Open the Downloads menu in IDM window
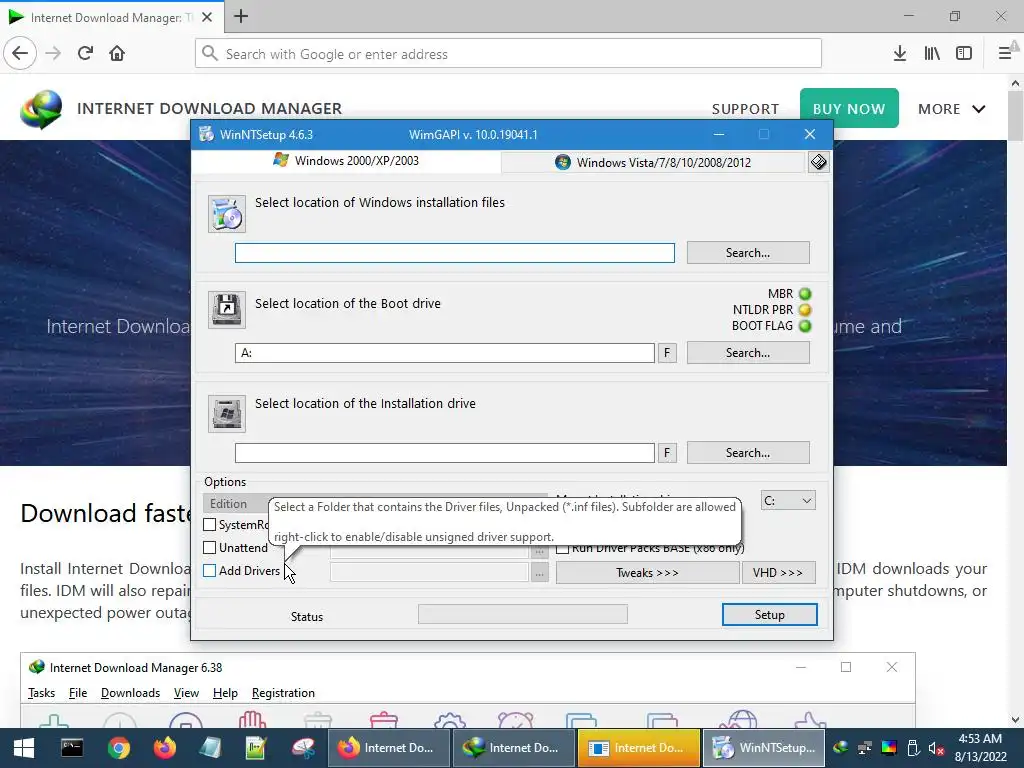 click(130, 693)
